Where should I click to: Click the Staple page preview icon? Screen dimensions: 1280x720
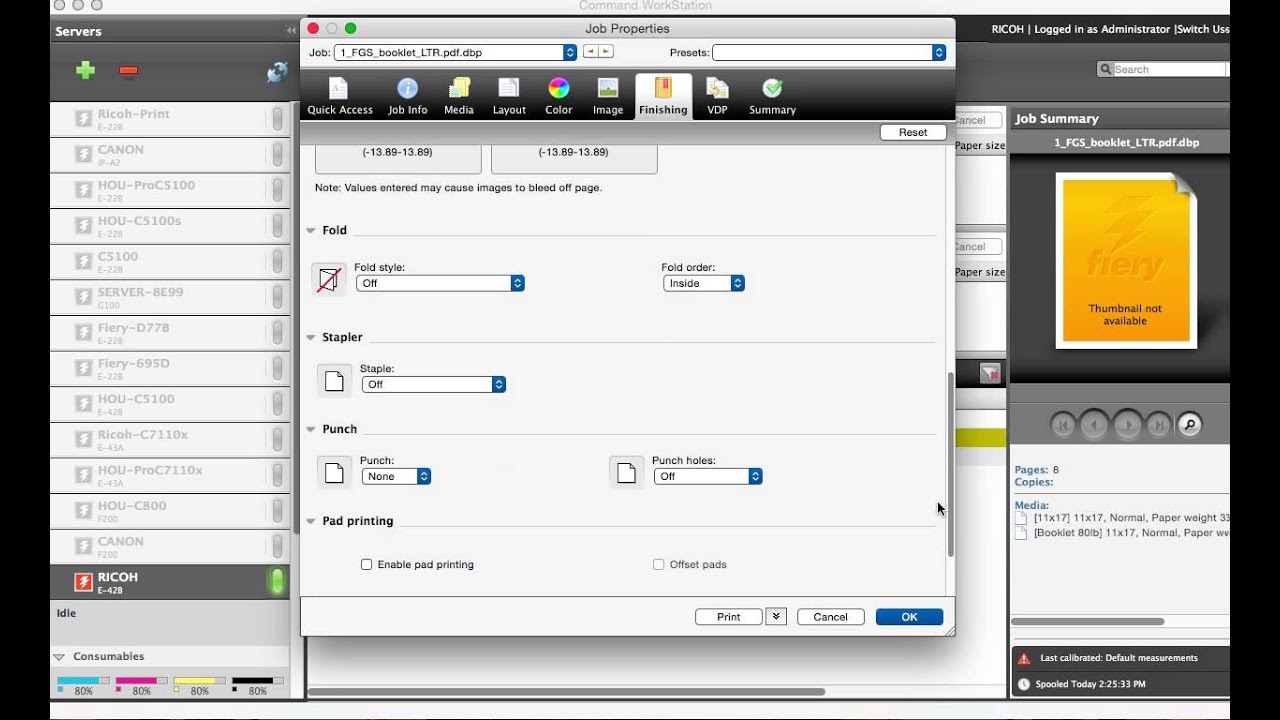334,381
